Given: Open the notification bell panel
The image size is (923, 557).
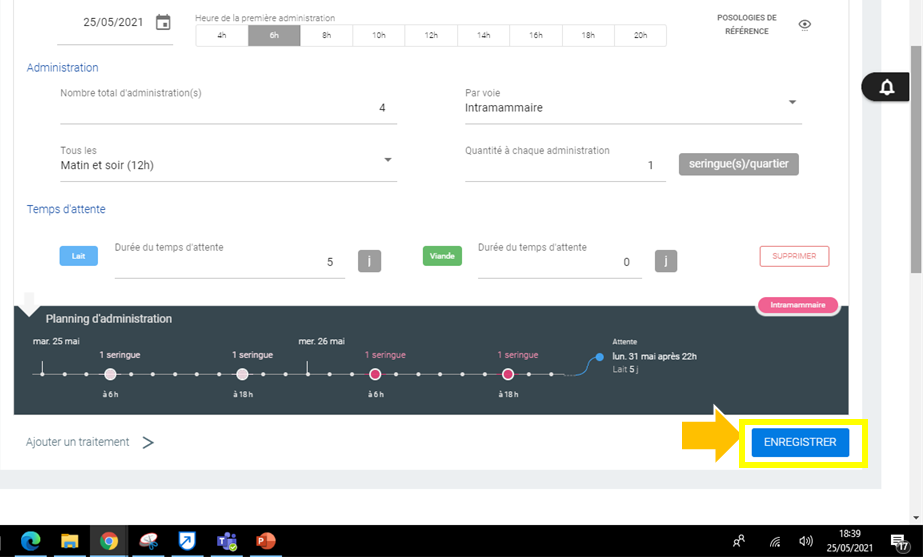Looking at the screenshot, I should click(x=886, y=87).
